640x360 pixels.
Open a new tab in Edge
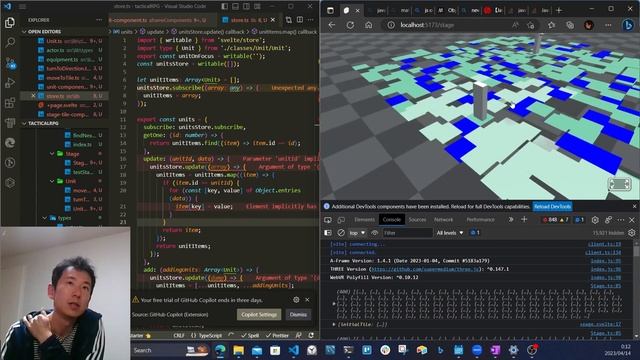point(559,10)
